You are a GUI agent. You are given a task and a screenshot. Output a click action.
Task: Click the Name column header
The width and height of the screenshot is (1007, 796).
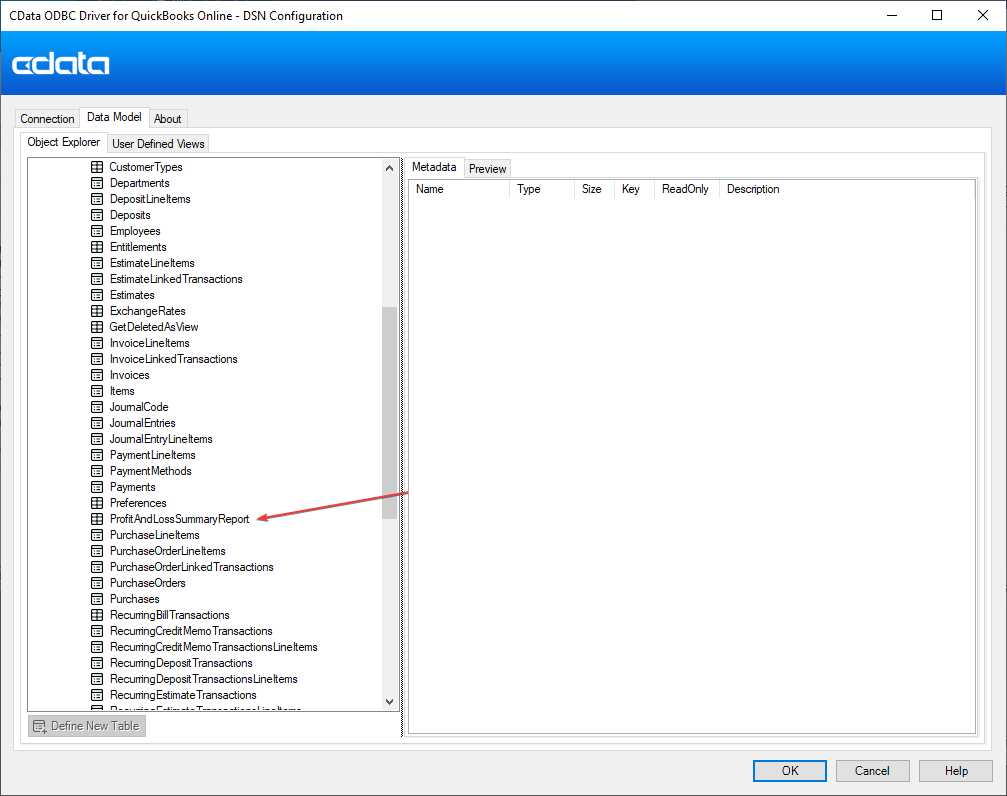[x=459, y=189]
